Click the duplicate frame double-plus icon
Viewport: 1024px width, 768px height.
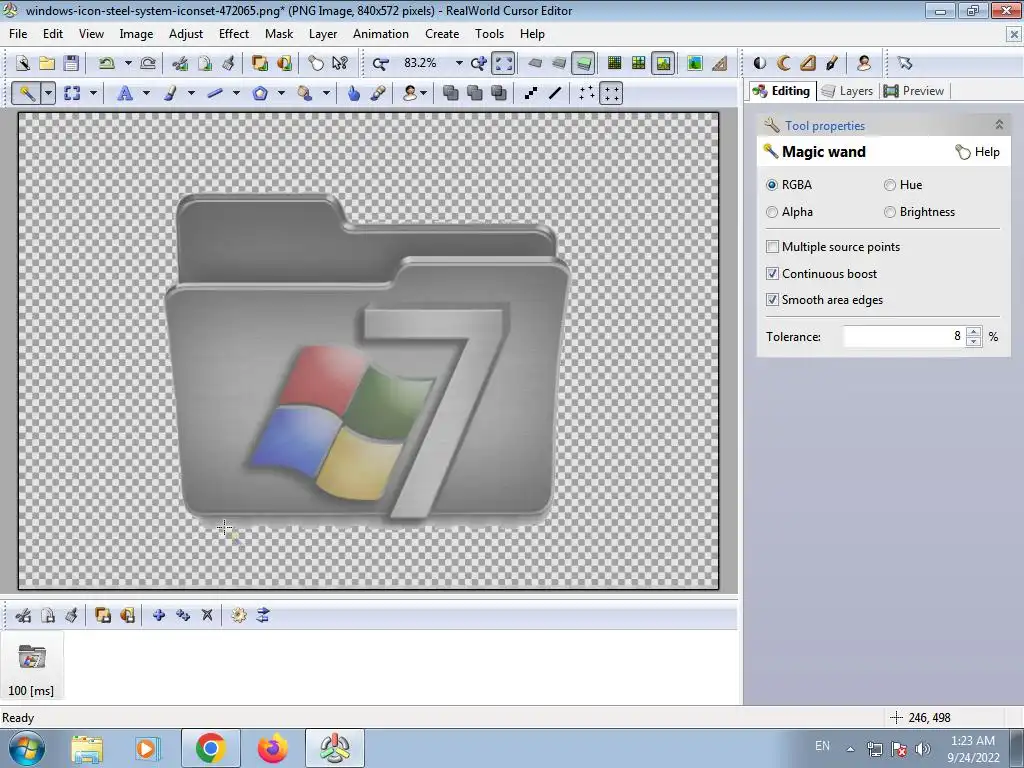coord(183,615)
